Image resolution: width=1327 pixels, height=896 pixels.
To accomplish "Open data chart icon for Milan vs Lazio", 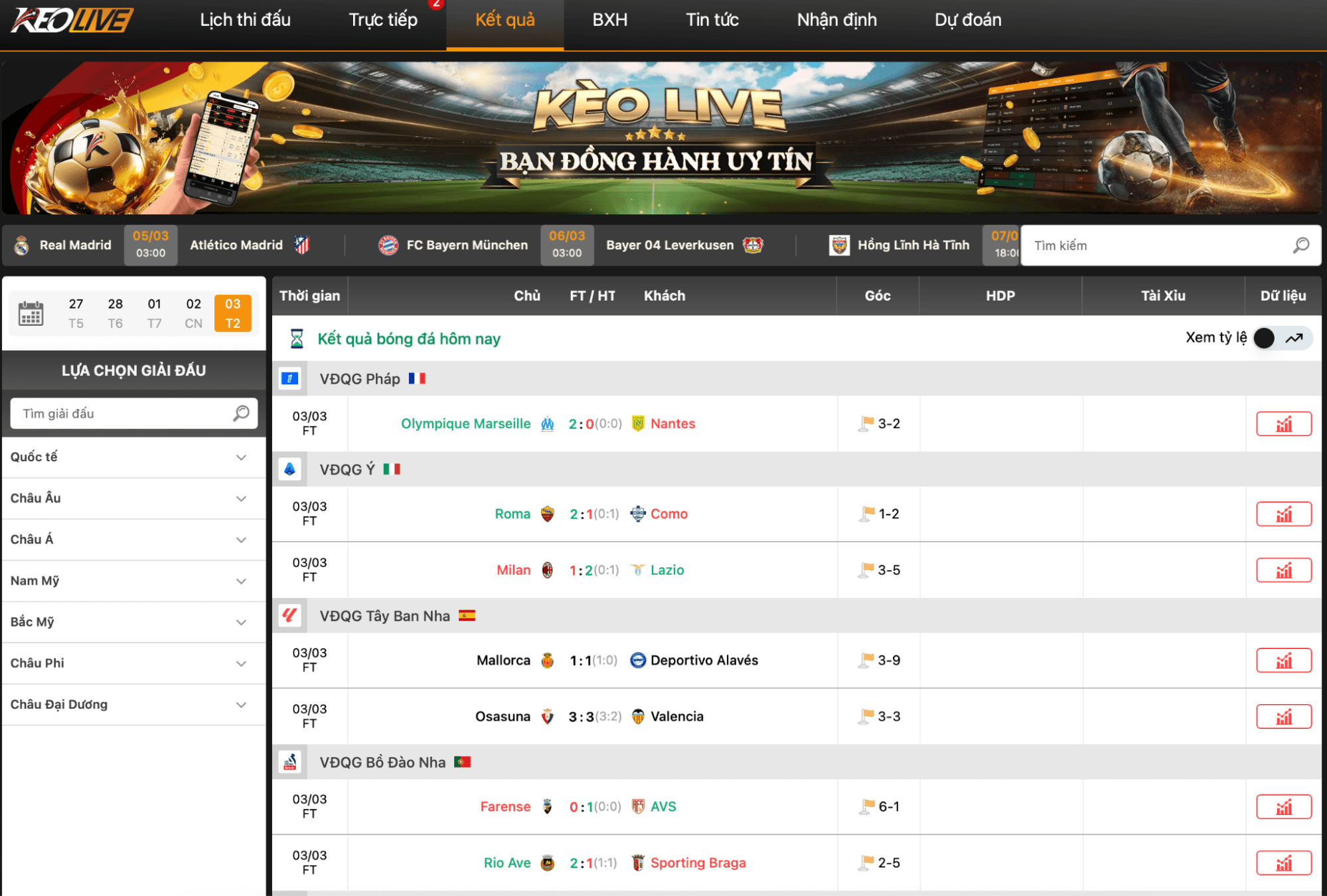I will point(1283,570).
